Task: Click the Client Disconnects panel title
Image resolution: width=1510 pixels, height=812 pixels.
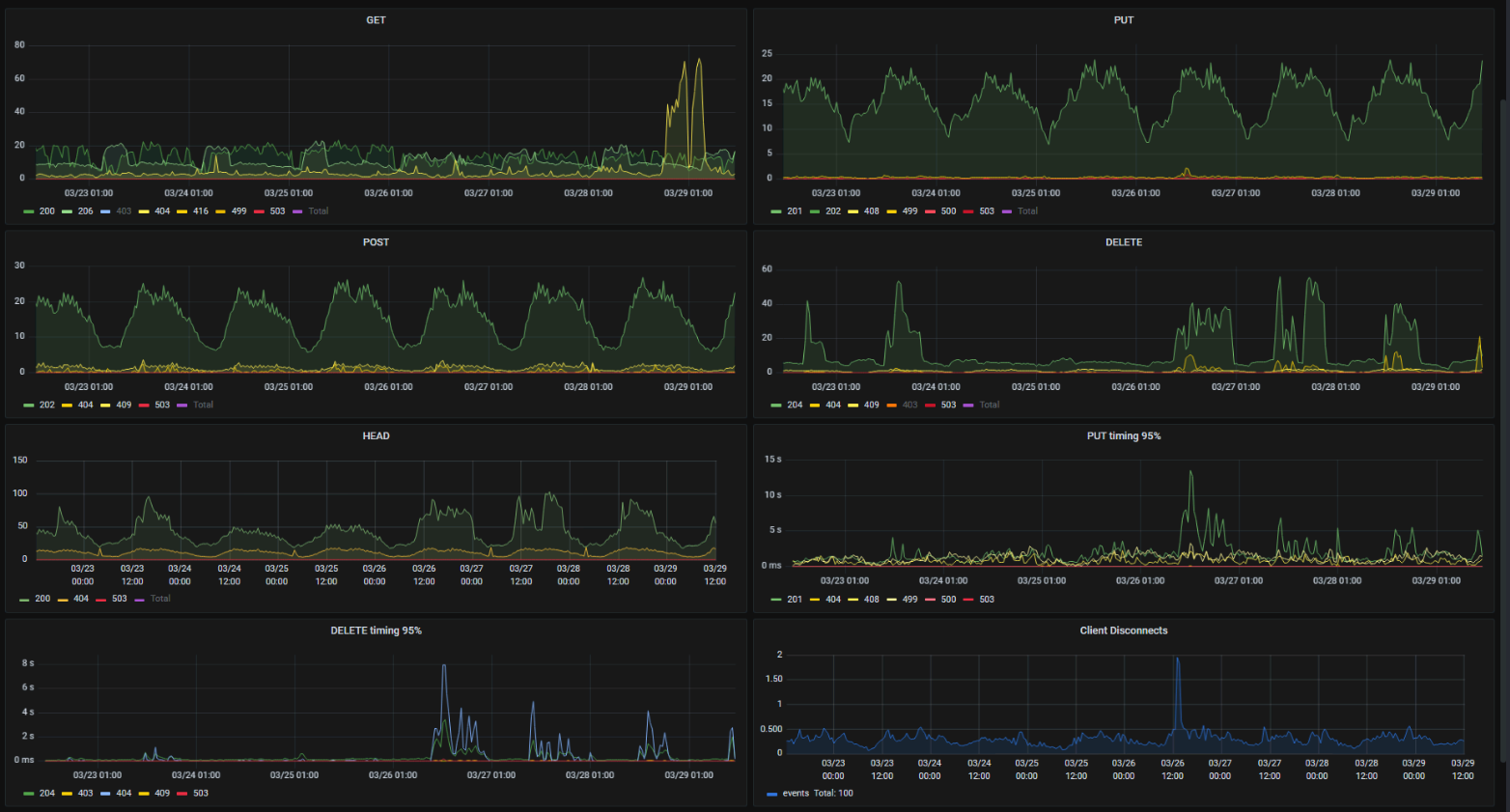Action: (1124, 630)
